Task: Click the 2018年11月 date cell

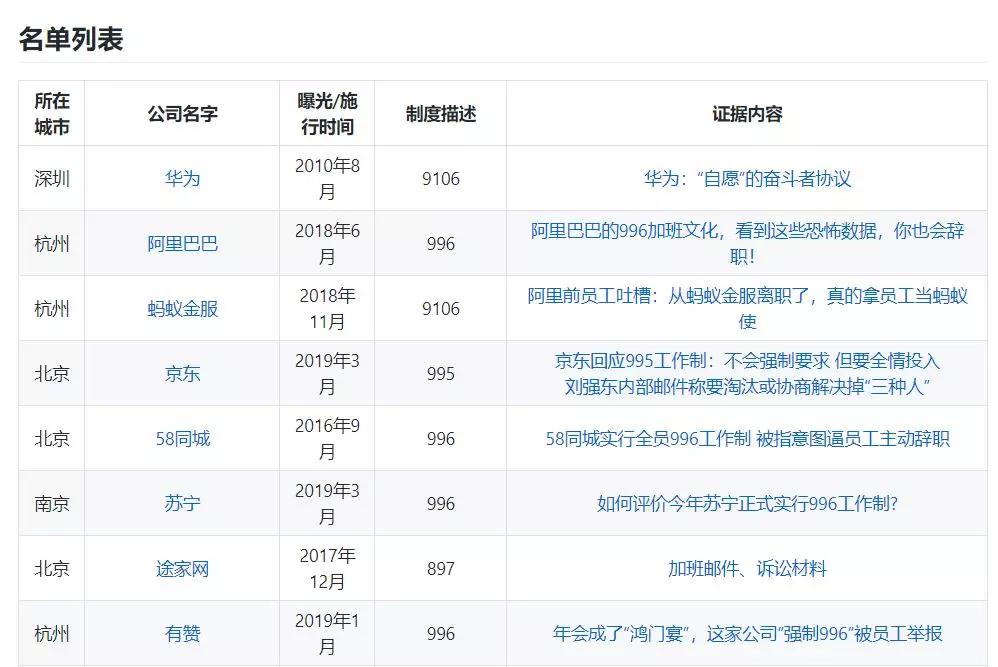Action: [x=327, y=309]
